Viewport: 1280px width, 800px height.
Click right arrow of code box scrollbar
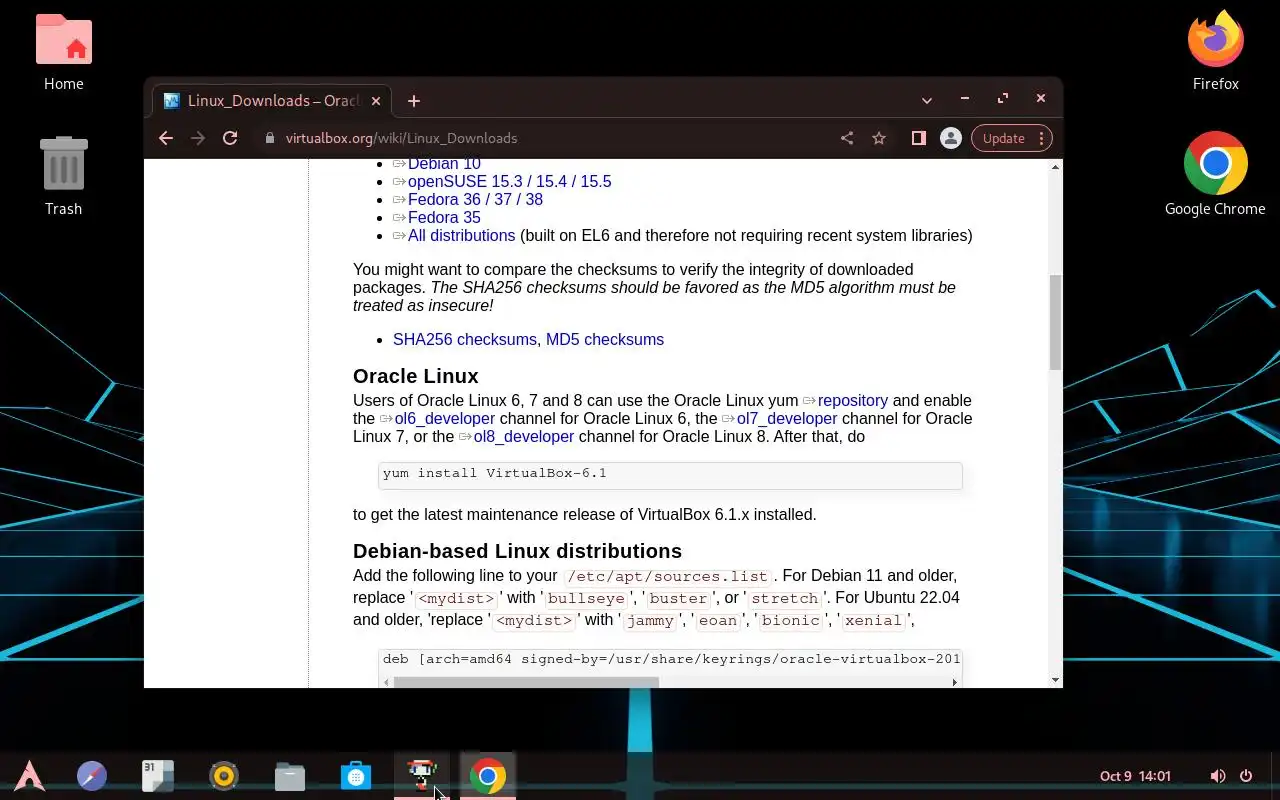(x=955, y=682)
